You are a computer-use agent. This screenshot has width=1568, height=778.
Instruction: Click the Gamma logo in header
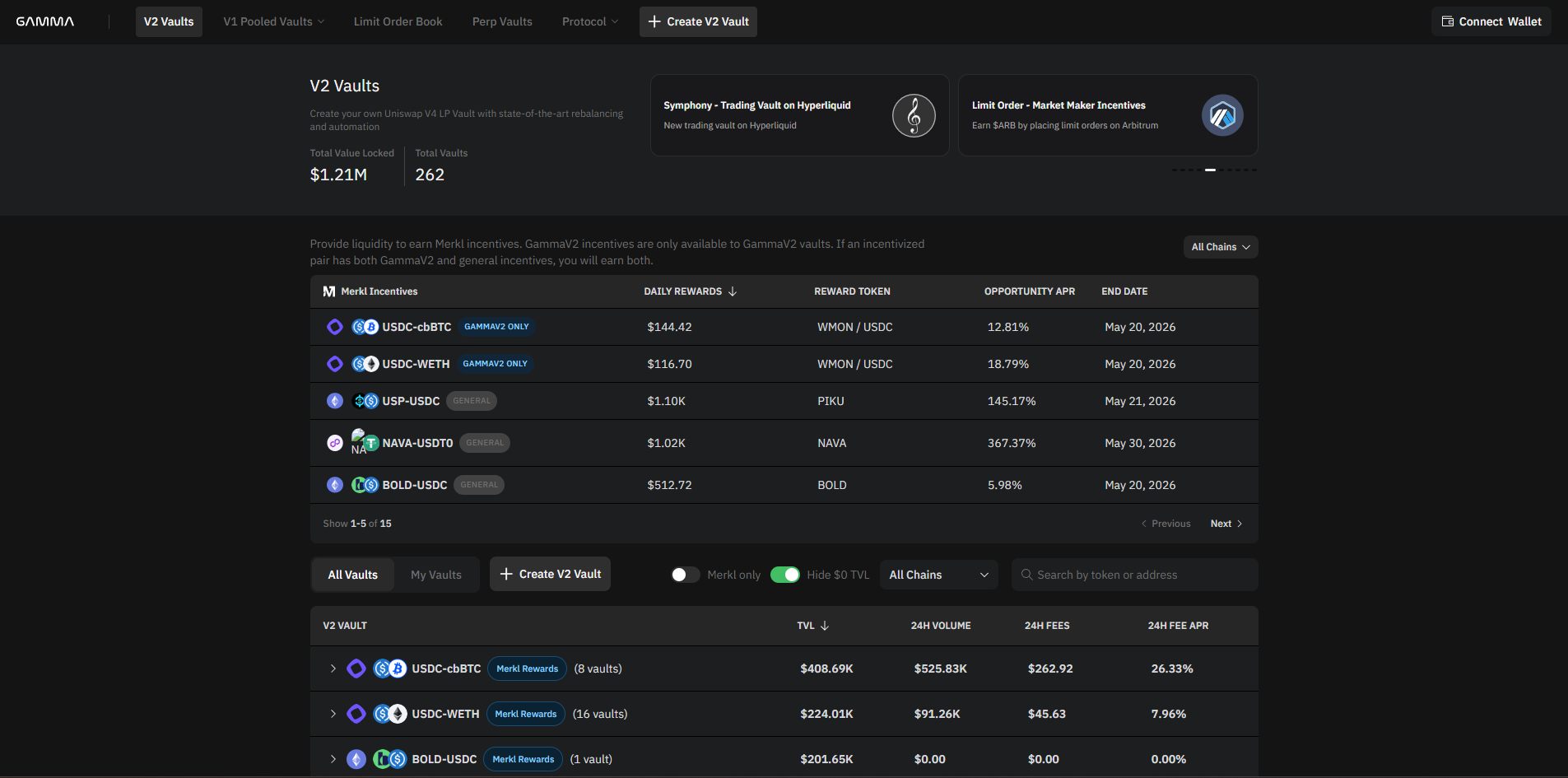coord(45,21)
